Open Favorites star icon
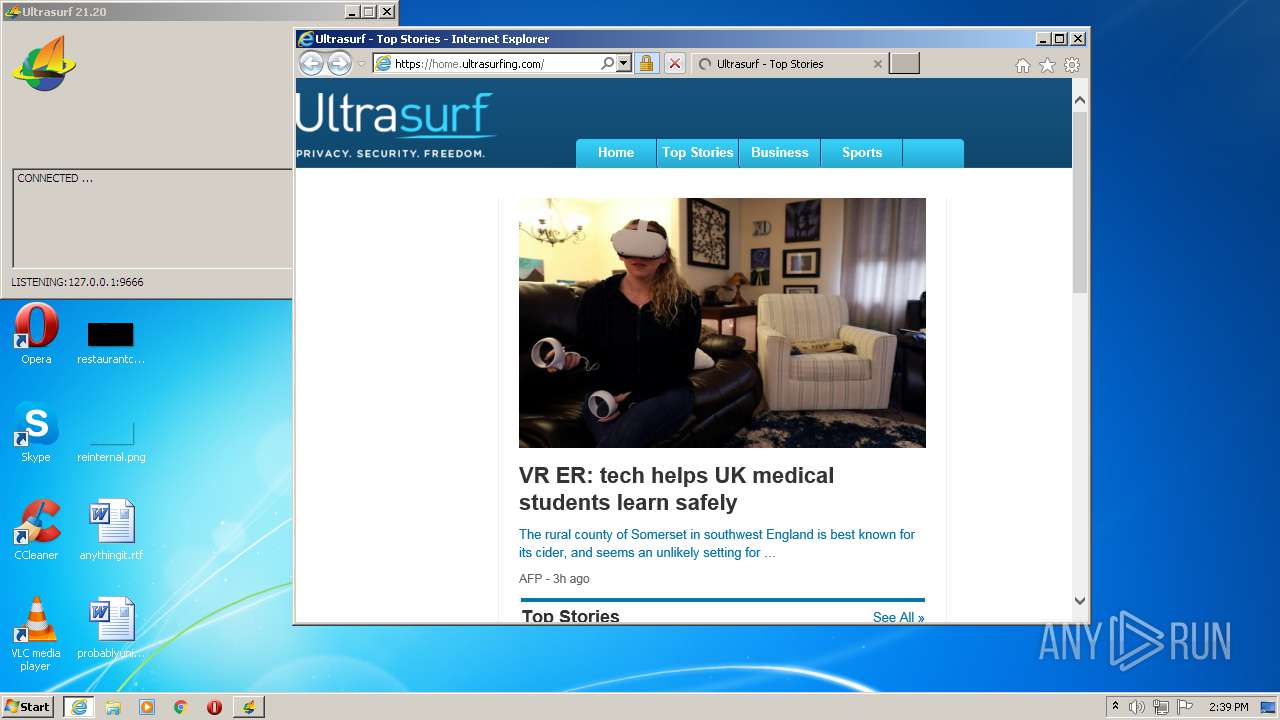The image size is (1280, 720). coord(1047,65)
